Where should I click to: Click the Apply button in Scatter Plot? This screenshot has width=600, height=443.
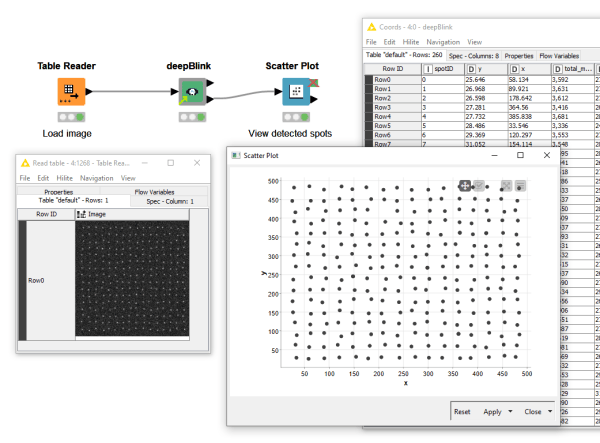492,412
